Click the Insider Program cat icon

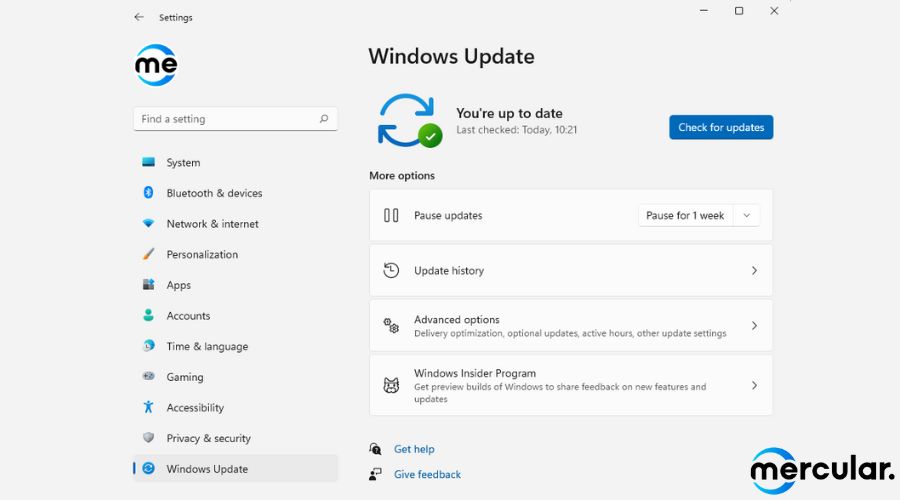click(391, 385)
